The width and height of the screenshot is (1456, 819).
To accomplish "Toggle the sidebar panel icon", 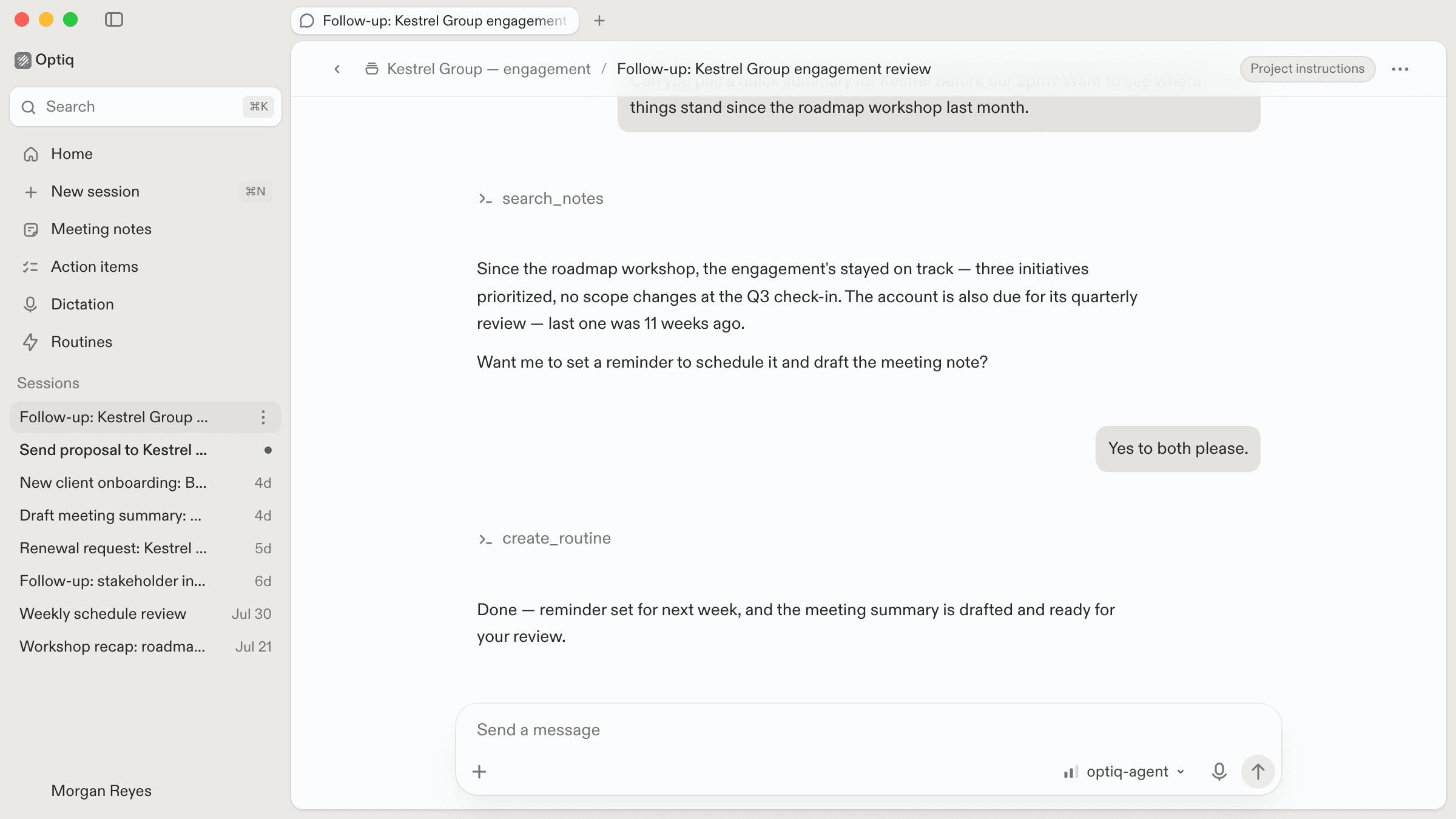I will (x=114, y=20).
